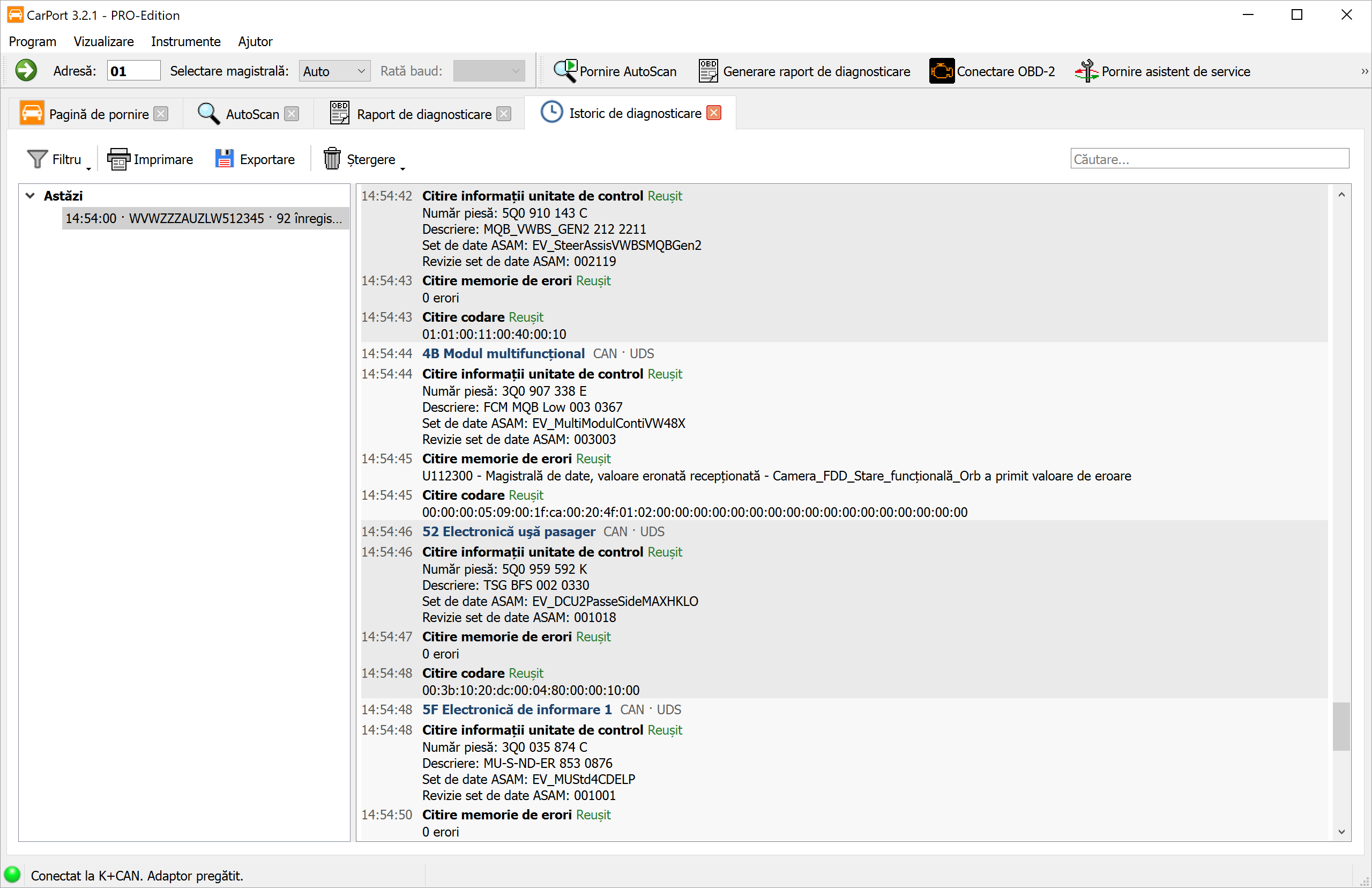Open the Vizualizare menu

(104, 41)
